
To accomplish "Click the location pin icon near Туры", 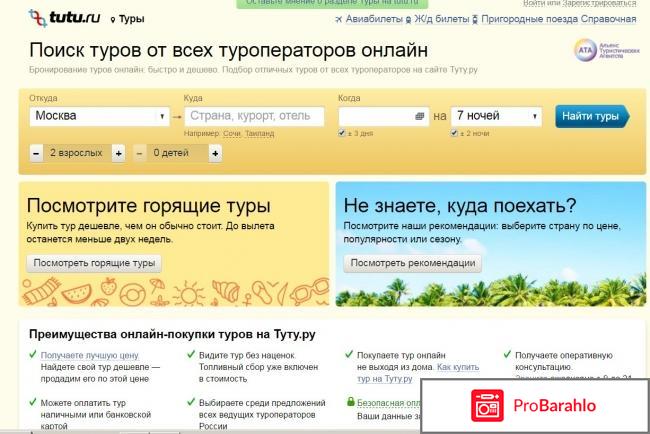I will (x=113, y=19).
